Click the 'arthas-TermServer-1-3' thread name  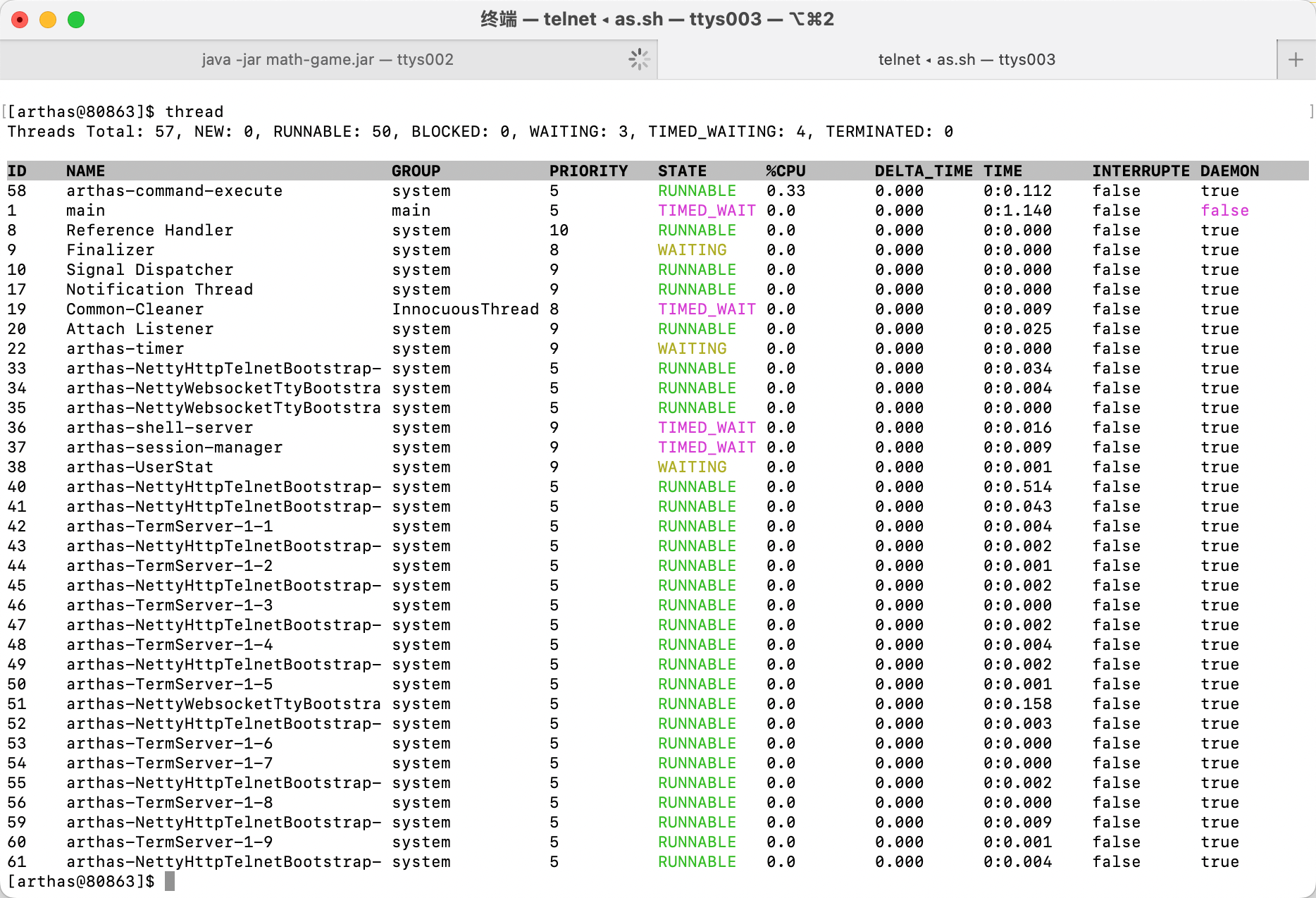click(169, 605)
